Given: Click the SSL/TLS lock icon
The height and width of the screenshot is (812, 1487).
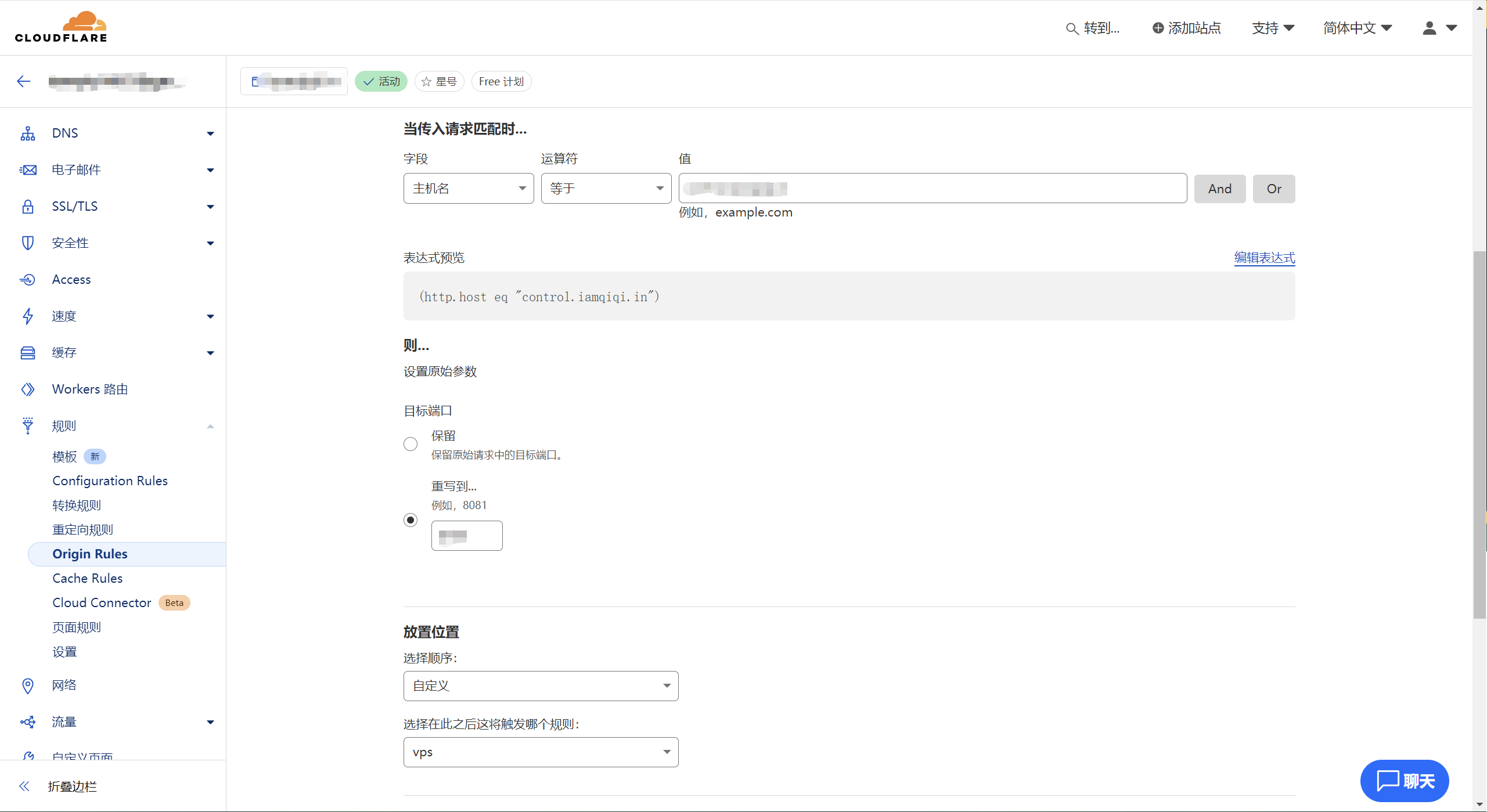Looking at the screenshot, I should [27, 207].
